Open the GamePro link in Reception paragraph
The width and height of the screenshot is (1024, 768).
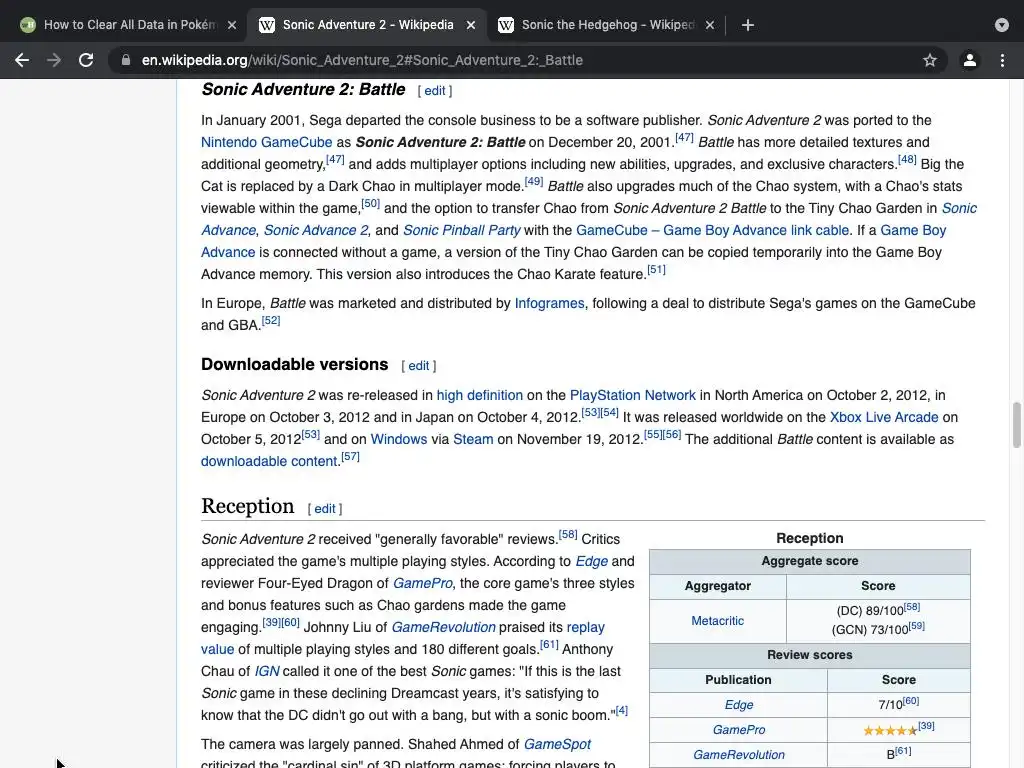coord(422,583)
